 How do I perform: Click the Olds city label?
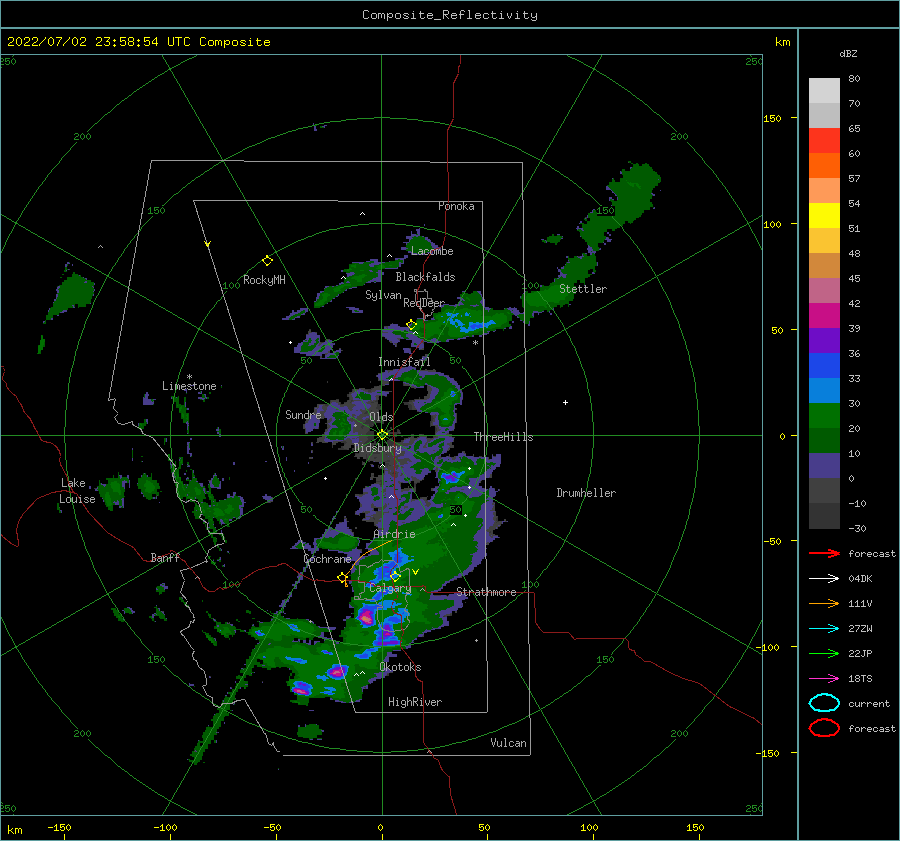tap(381, 417)
